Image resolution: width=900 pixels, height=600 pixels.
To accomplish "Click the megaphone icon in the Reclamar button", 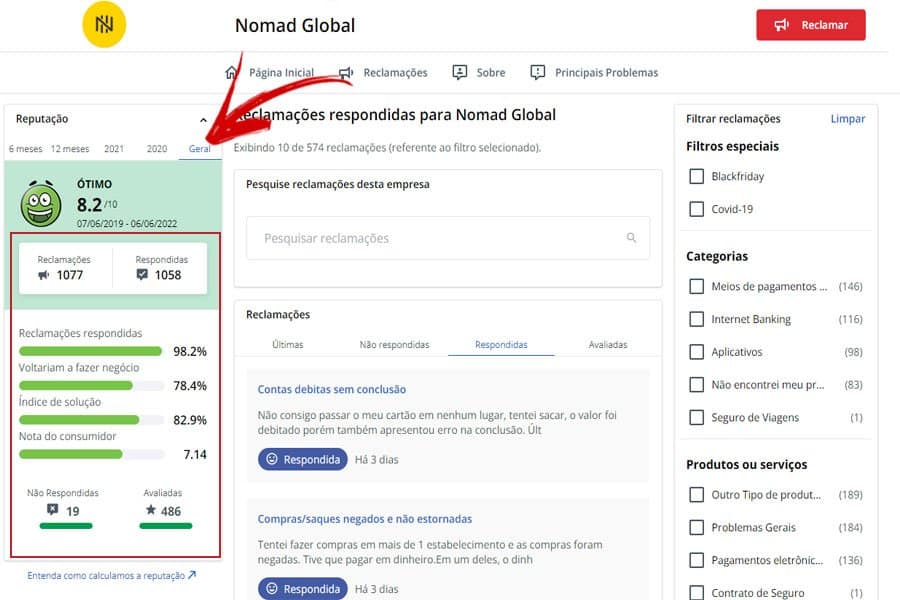I will [782, 25].
